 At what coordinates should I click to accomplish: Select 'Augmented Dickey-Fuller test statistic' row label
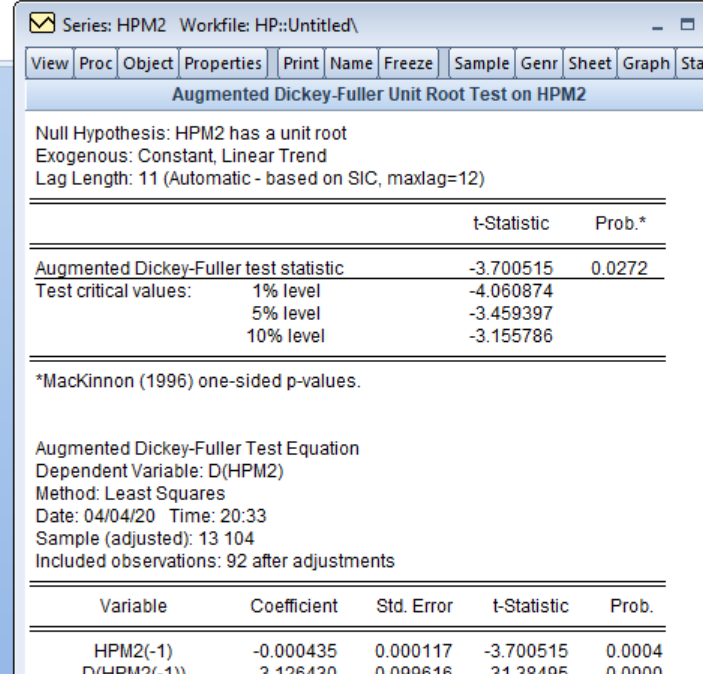[x=189, y=268]
